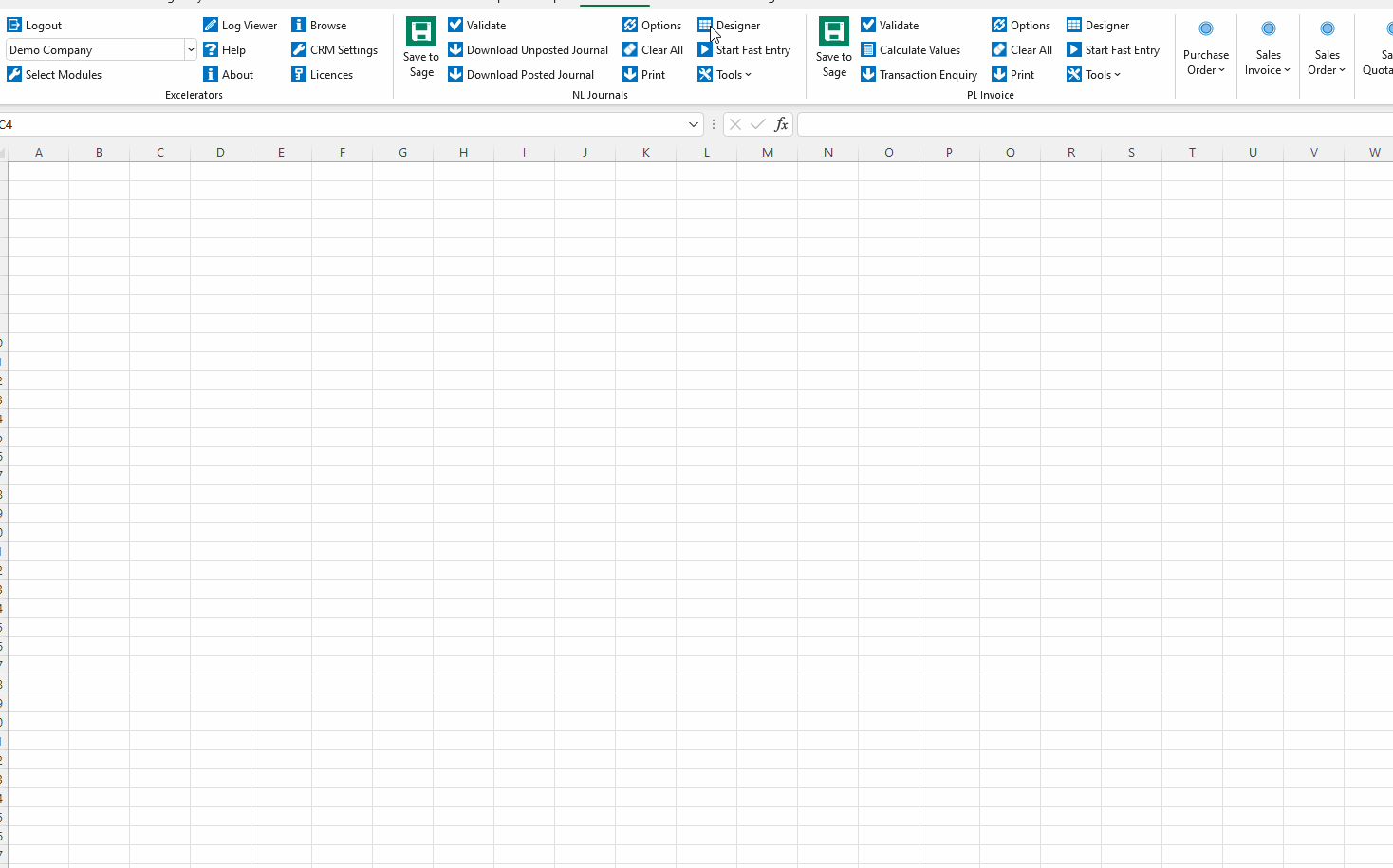Viewport: 1393px width, 868px height.
Task: Print the NL Journal
Action: click(644, 75)
